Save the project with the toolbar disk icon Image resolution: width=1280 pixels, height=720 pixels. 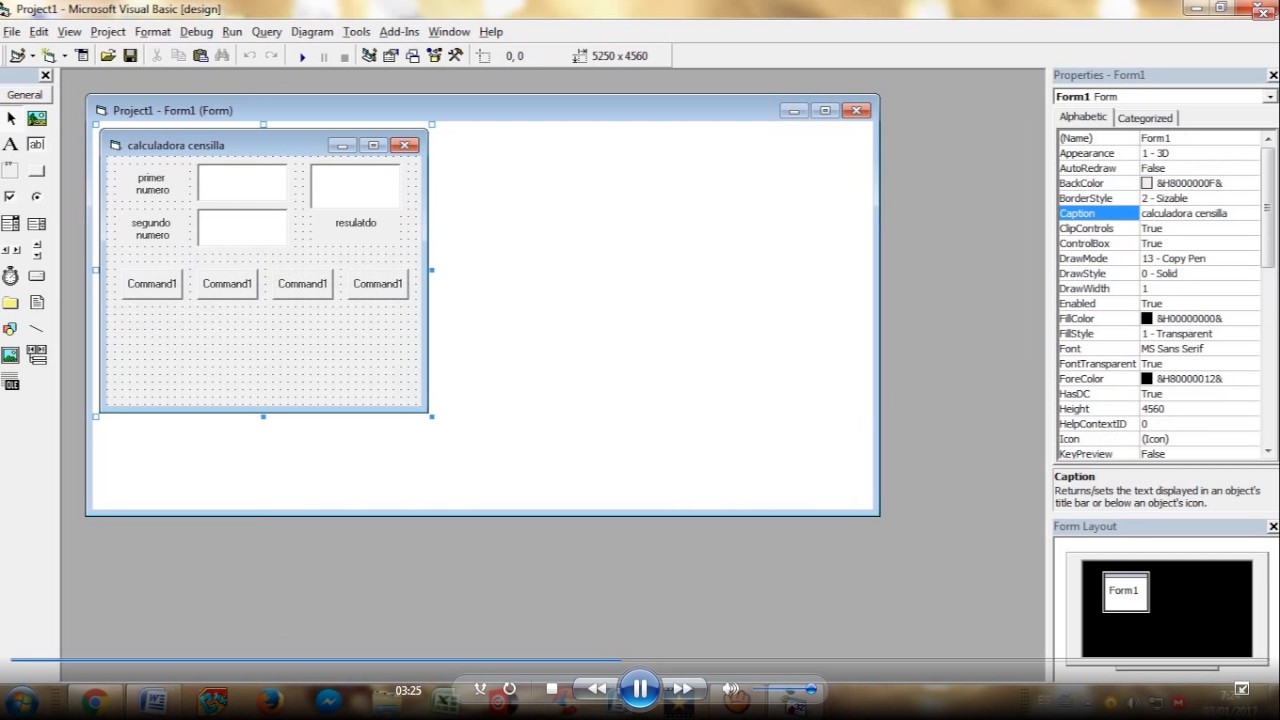point(130,56)
